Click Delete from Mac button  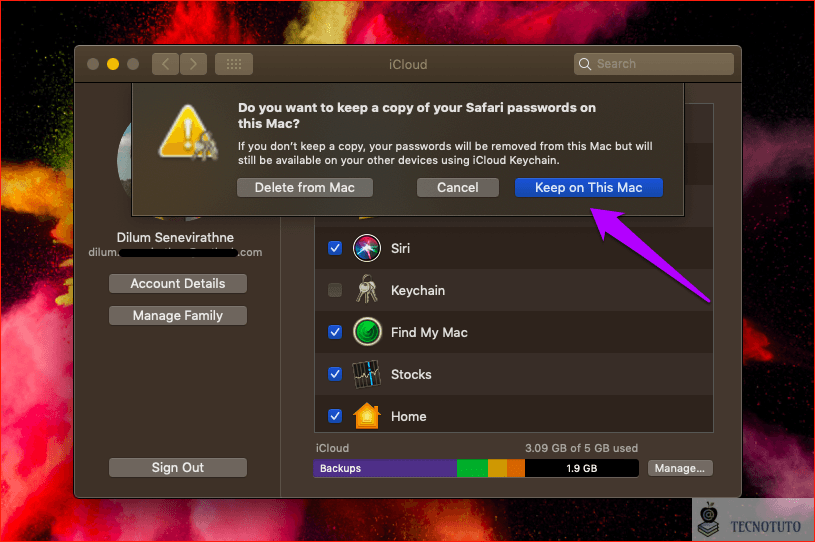(x=305, y=188)
